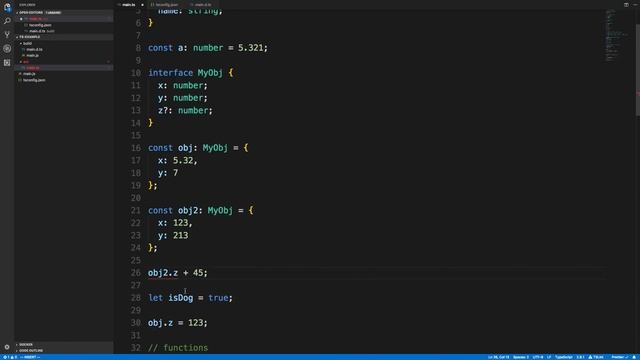The height and width of the screenshot is (360, 640).
Task: Click 'y: 213' on line 23
Action: click(173, 235)
